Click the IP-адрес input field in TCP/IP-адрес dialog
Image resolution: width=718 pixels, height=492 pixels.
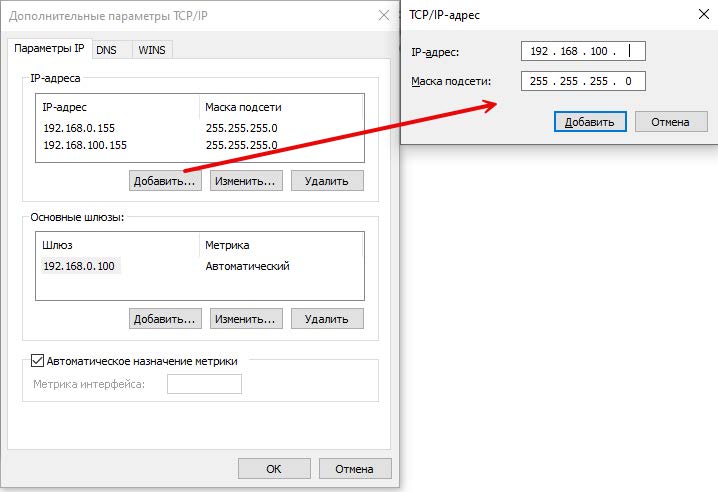coord(583,51)
